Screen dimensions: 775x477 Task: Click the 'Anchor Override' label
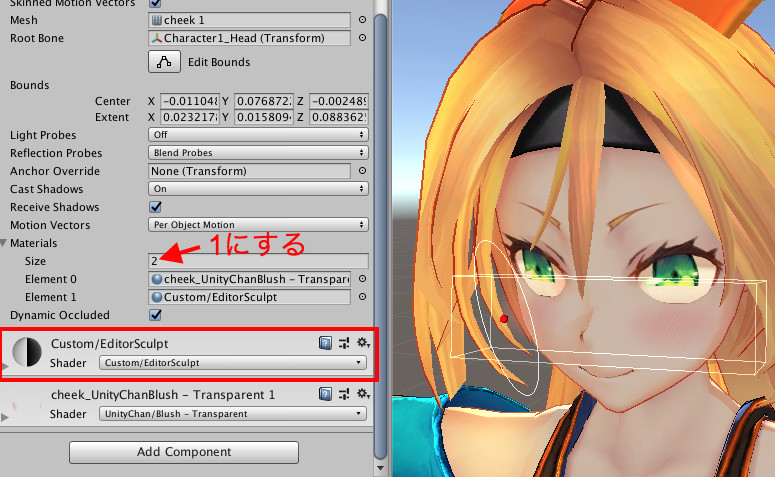55,171
